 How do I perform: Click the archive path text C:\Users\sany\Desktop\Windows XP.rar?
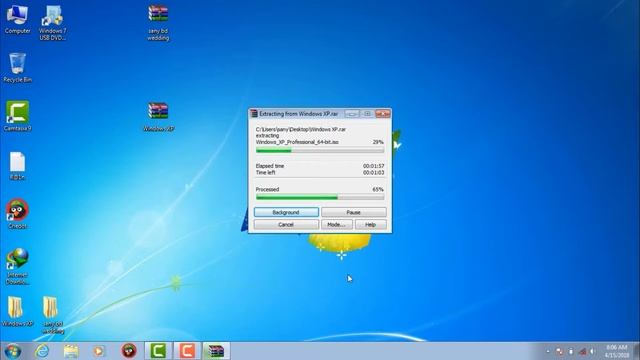[300, 129]
